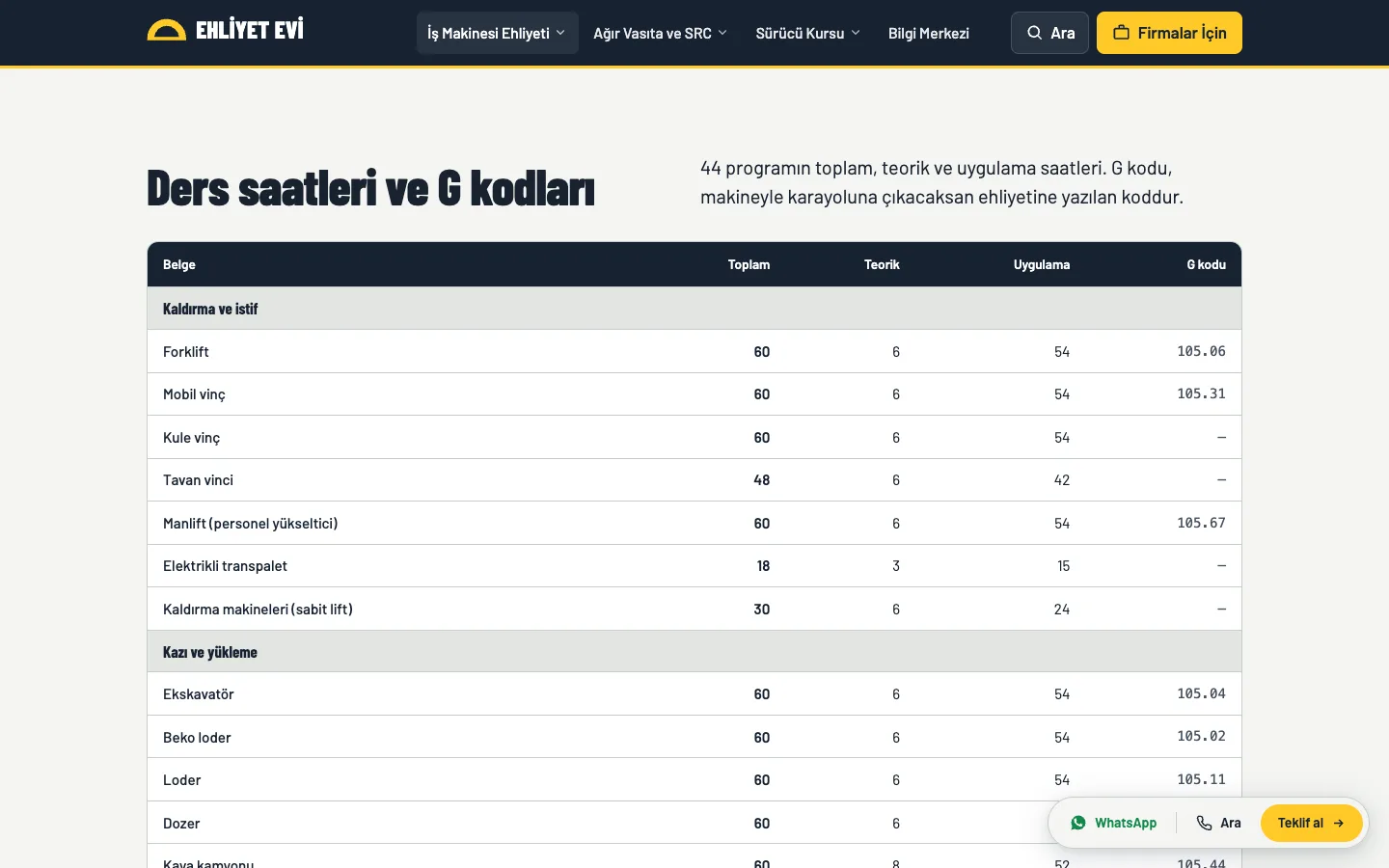1389x868 pixels.
Task: Click the Uygulama column header
Action: tap(1042, 264)
